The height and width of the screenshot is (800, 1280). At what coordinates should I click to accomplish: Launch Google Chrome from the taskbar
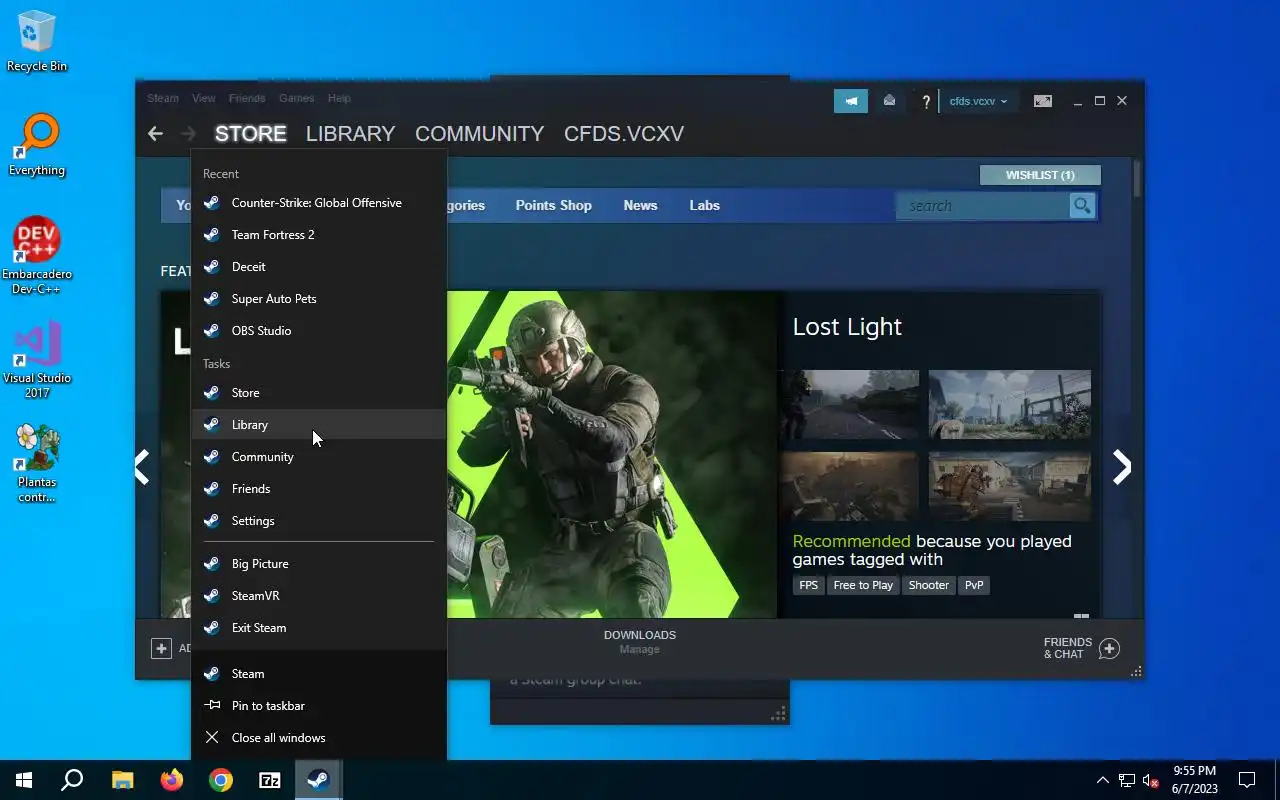pos(221,780)
